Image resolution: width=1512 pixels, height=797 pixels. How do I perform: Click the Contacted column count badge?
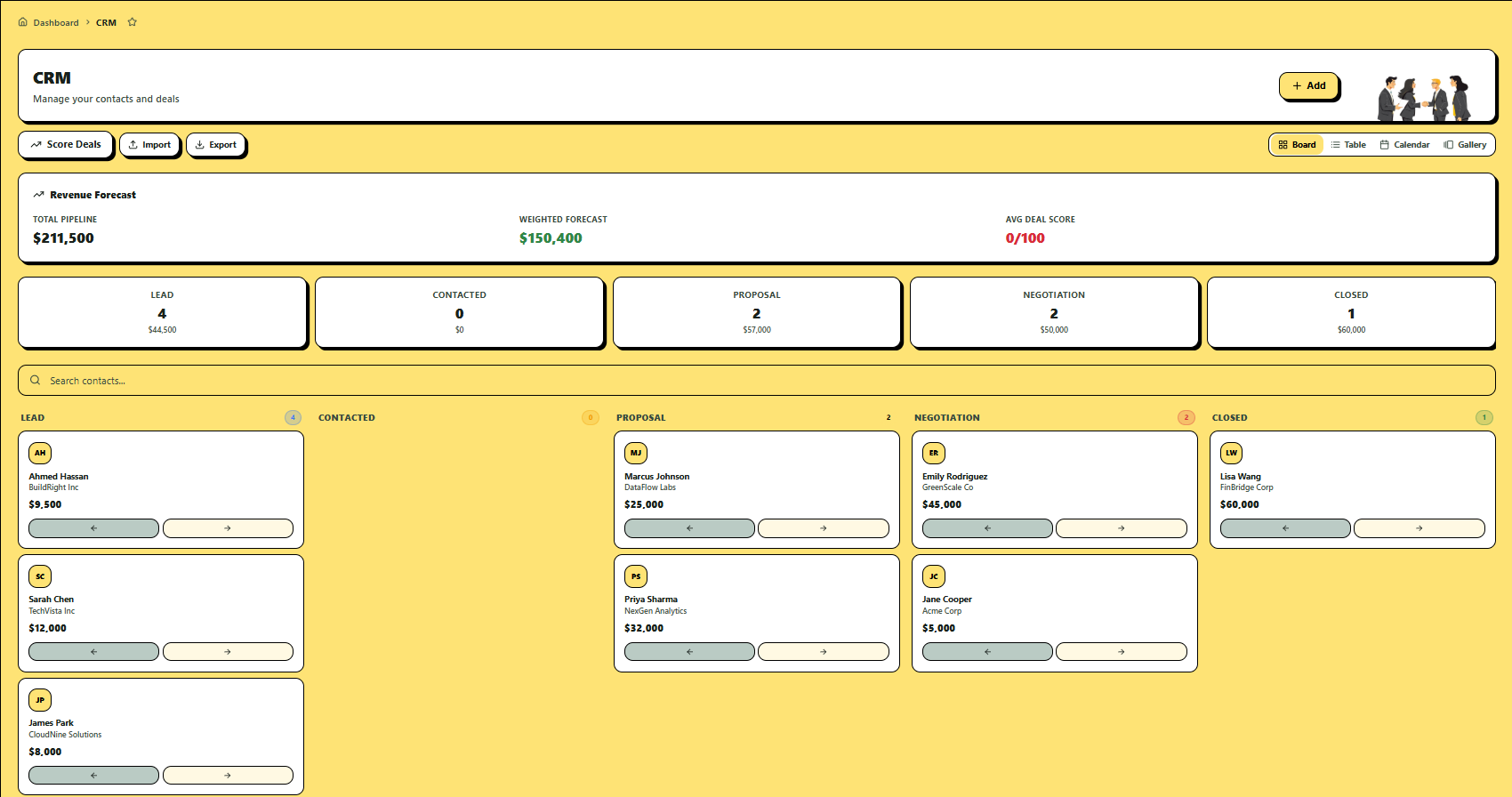[591, 417]
